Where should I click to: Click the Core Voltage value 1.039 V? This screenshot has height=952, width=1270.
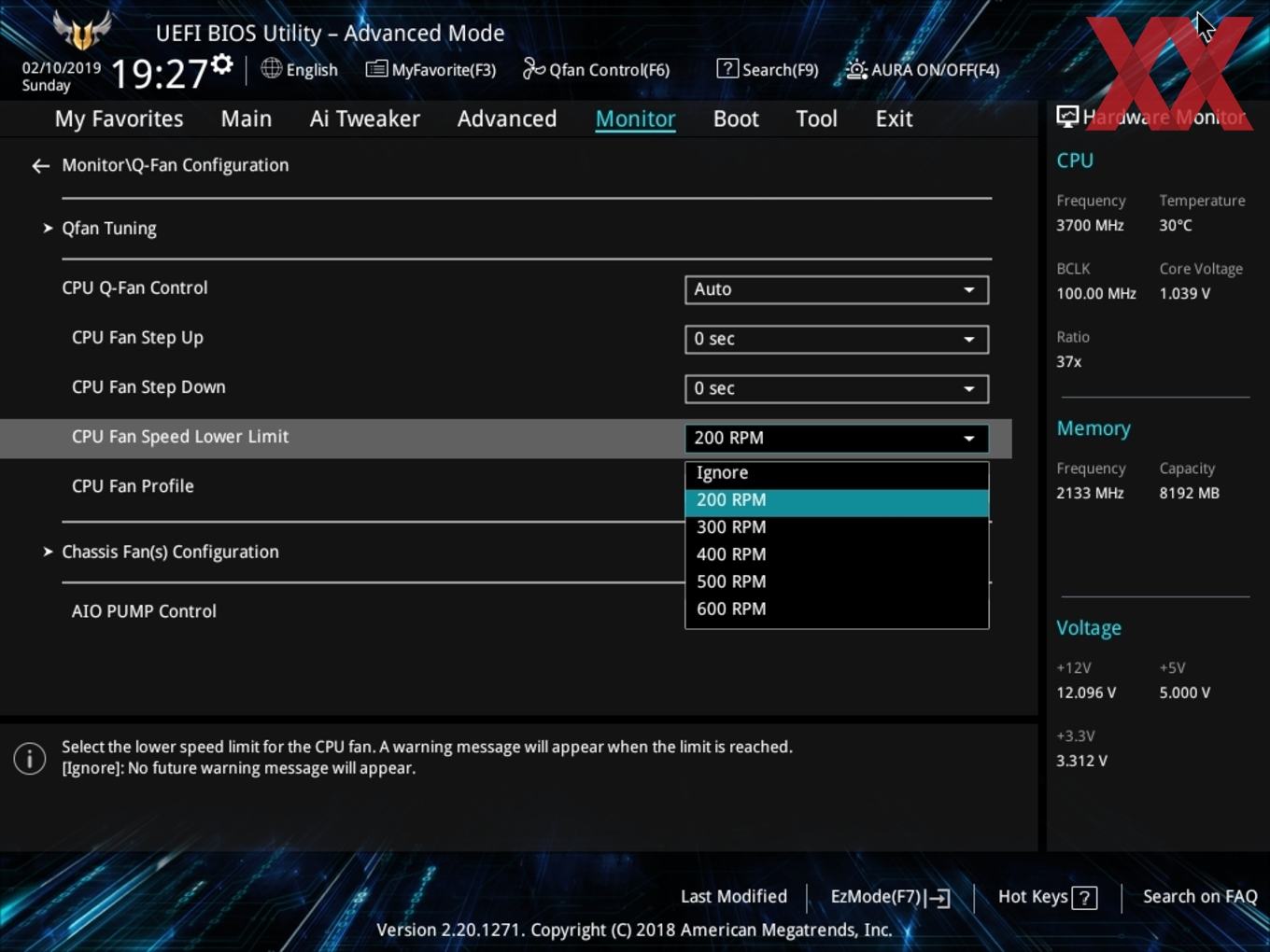(1184, 294)
